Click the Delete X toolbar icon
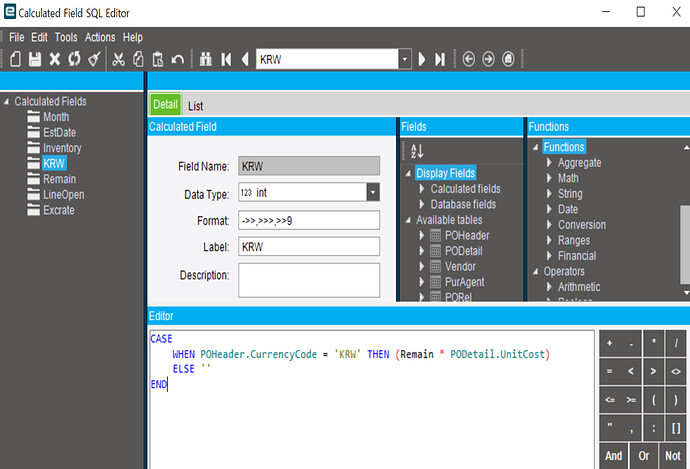This screenshot has width=690, height=469. coord(55,59)
